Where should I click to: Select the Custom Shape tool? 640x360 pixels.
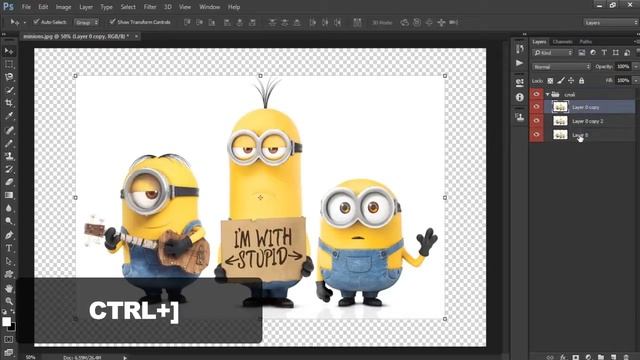[9, 274]
